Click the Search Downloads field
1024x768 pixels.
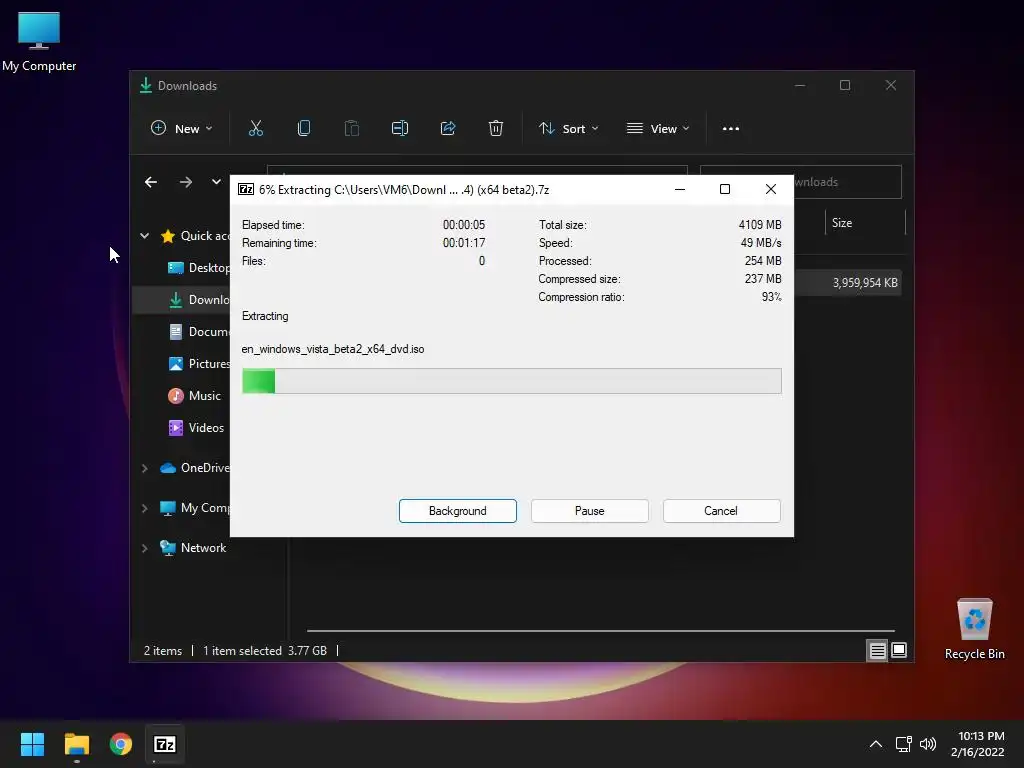[x=847, y=182]
